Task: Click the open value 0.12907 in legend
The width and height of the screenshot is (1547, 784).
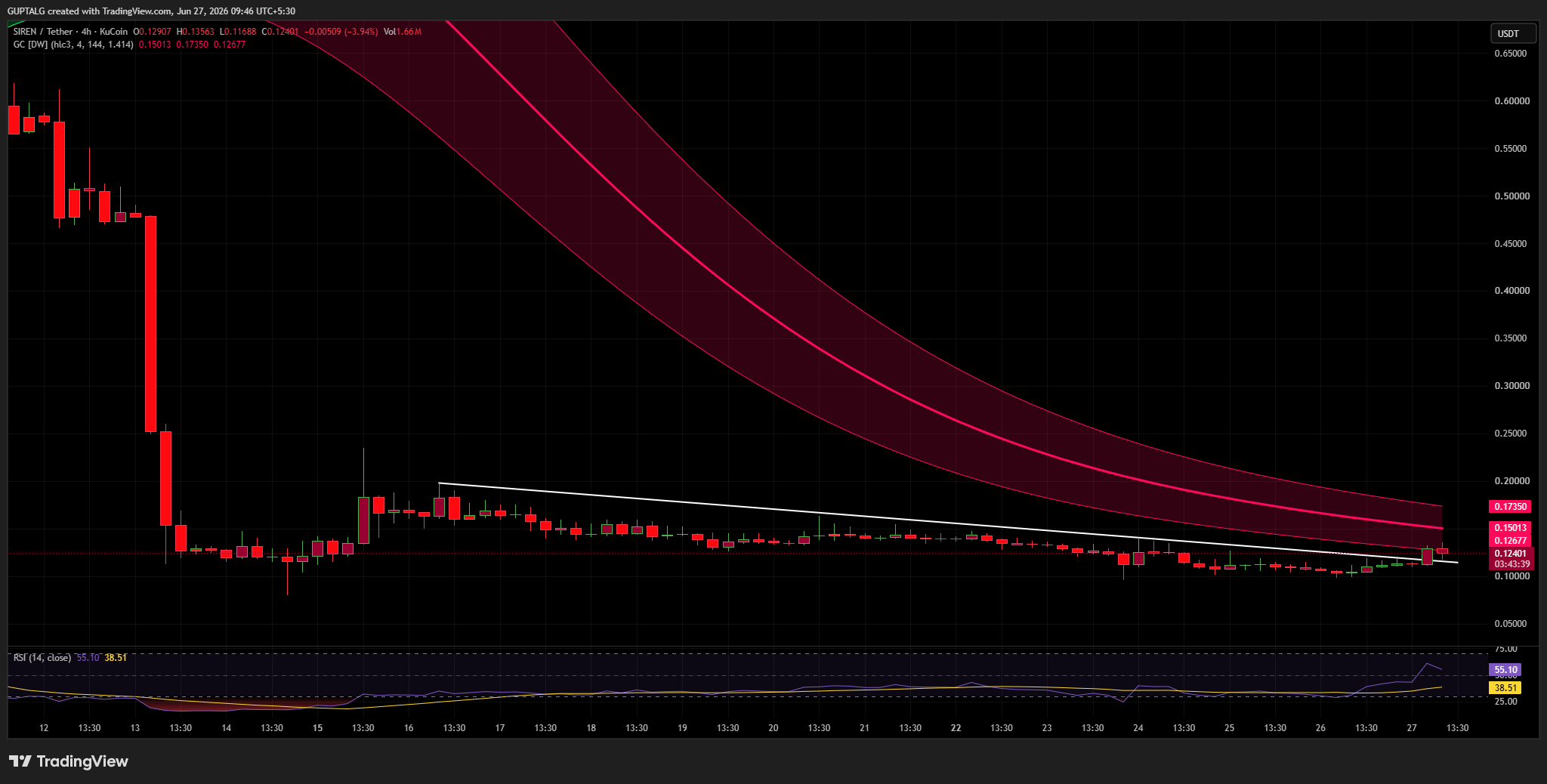Action: tap(154, 32)
